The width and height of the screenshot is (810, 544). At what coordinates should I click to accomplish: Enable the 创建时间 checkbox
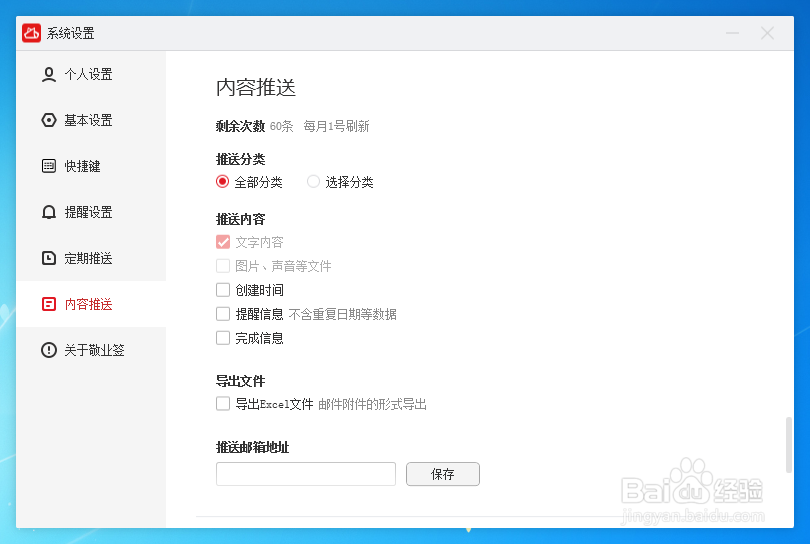point(223,290)
